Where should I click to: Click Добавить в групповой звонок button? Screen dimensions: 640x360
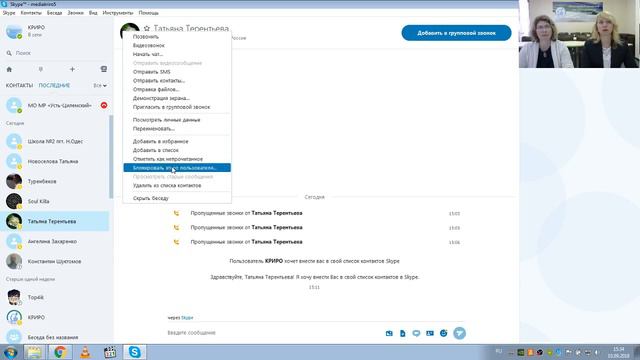point(456,33)
